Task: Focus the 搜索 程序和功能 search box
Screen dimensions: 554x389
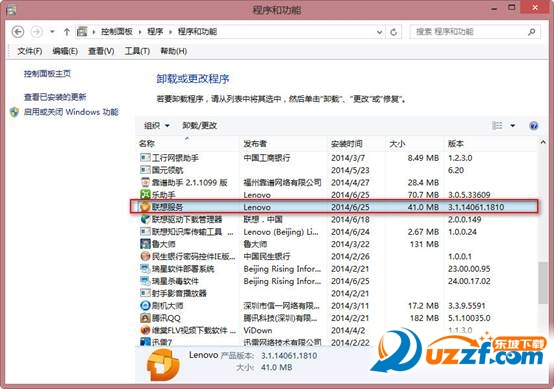Action: coord(475,32)
